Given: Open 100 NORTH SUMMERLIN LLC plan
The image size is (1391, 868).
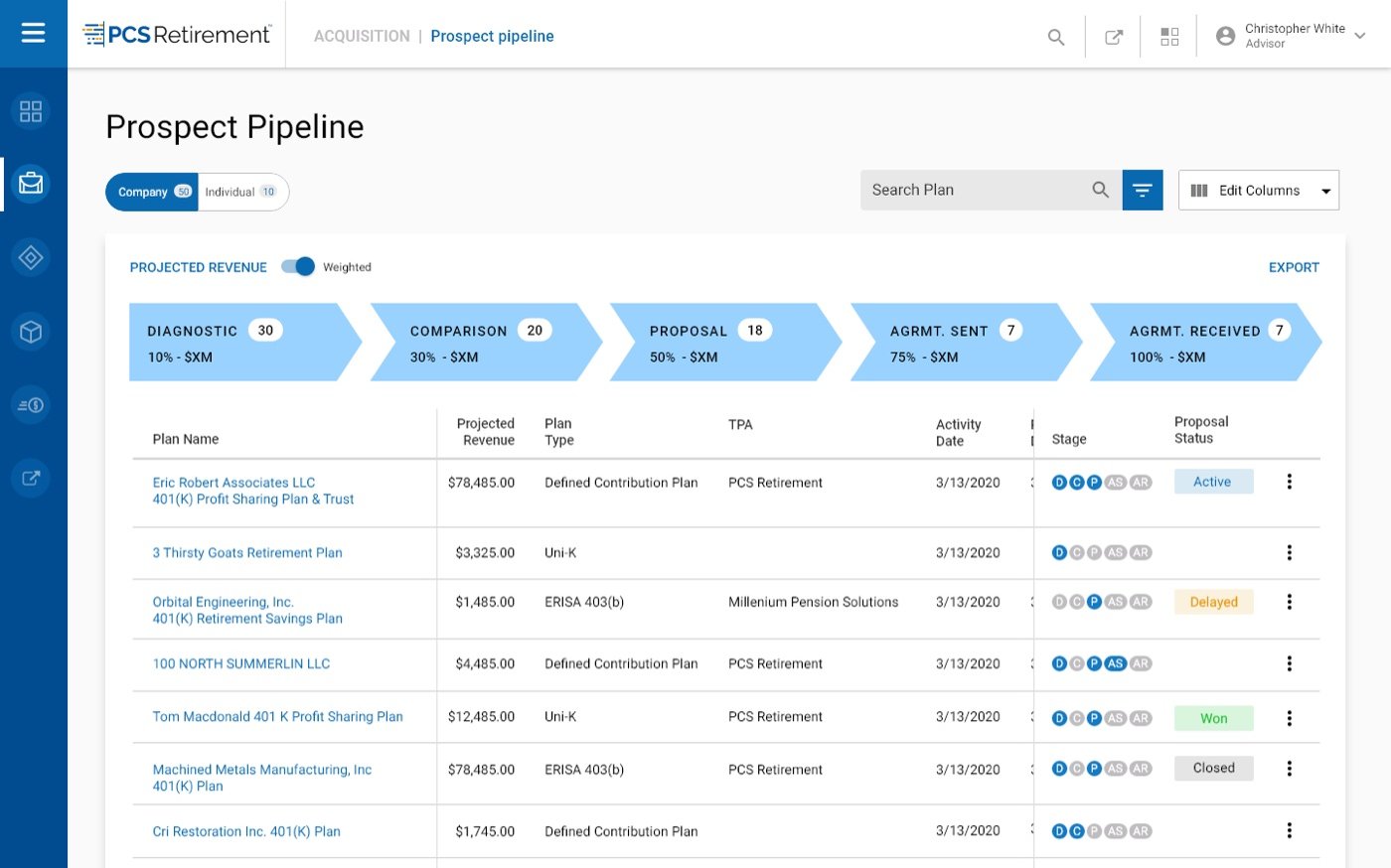Looking at the screenshot, I should (x=241, y=664).
